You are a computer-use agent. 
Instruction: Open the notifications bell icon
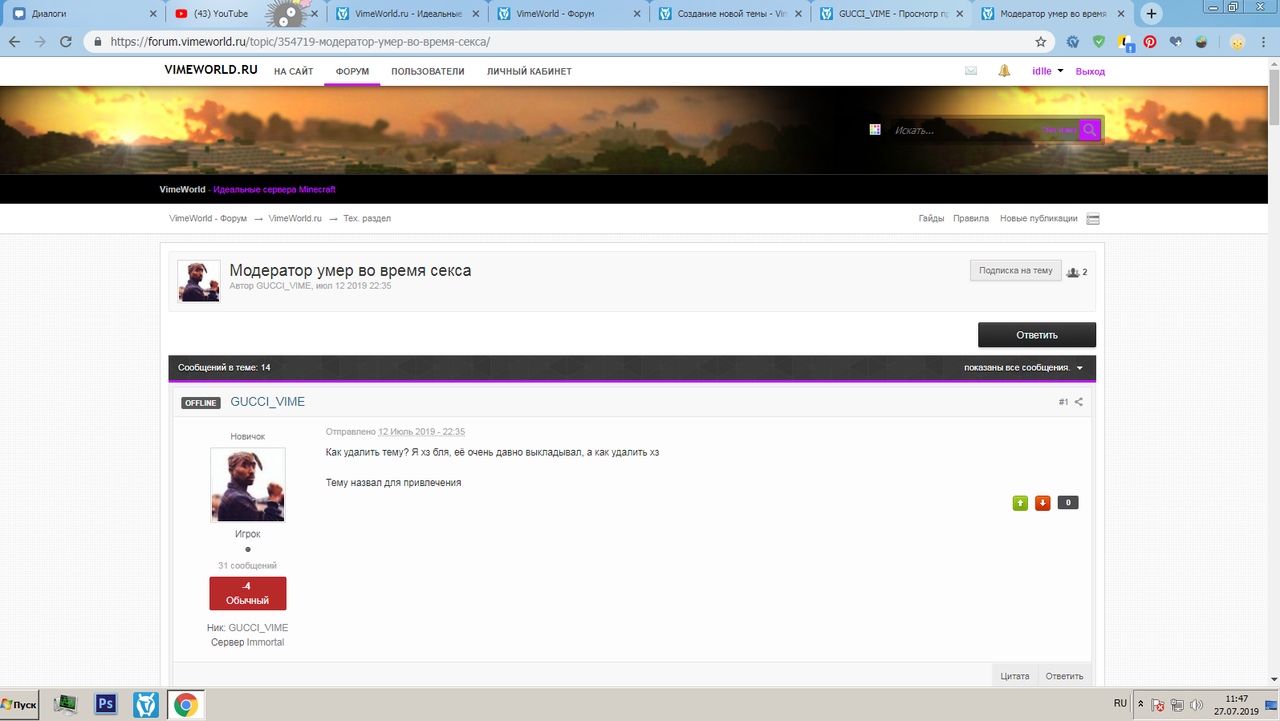pos(1004,71)
